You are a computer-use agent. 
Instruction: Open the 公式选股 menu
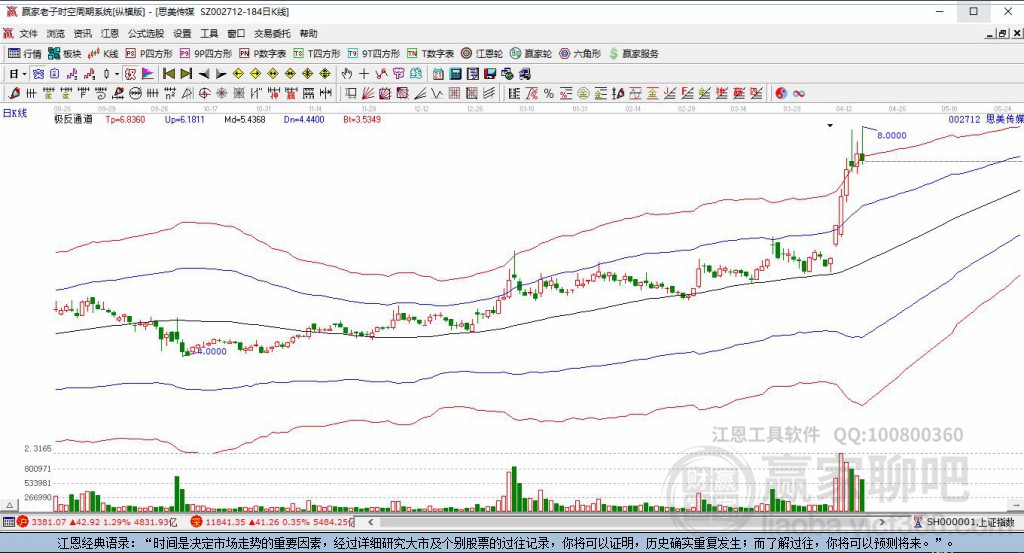[146, 33]
